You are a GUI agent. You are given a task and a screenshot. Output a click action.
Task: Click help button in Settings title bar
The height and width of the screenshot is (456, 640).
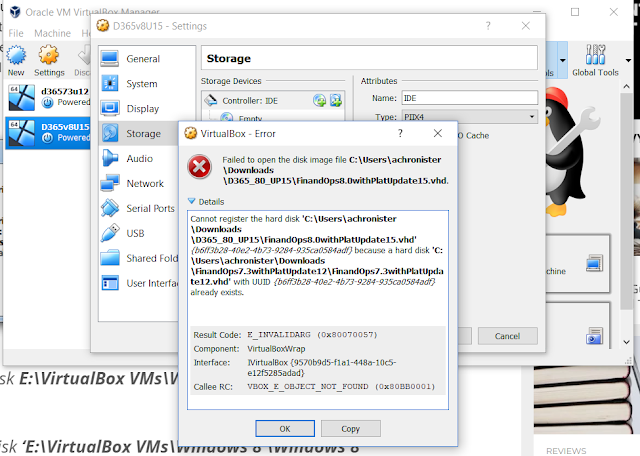pos(488,26)
